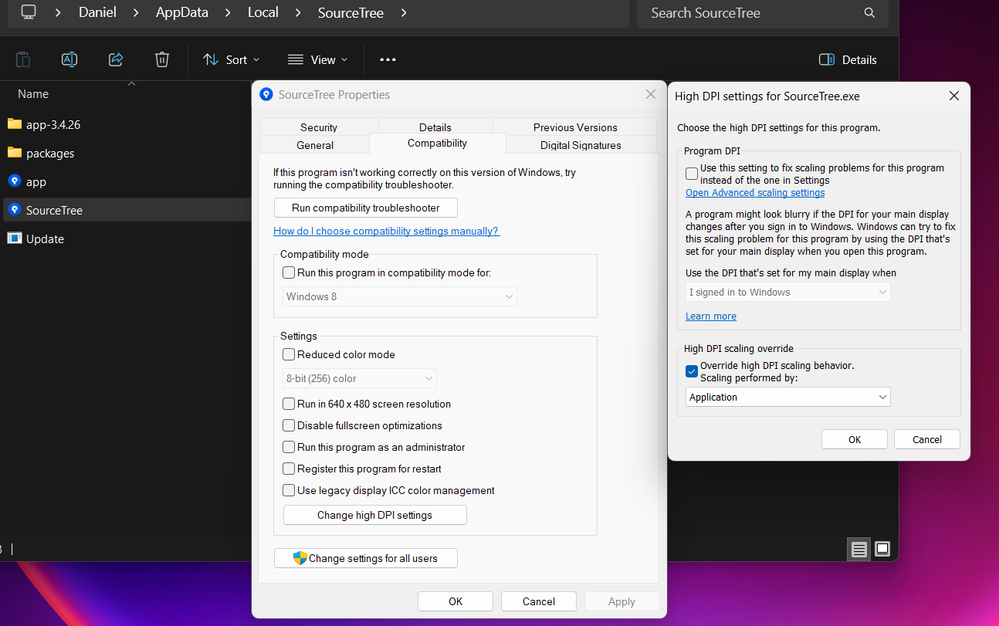The image size is (999, 626).
Task: Click the delete trash icon in Explorer
Action: (x=162, y=59)
